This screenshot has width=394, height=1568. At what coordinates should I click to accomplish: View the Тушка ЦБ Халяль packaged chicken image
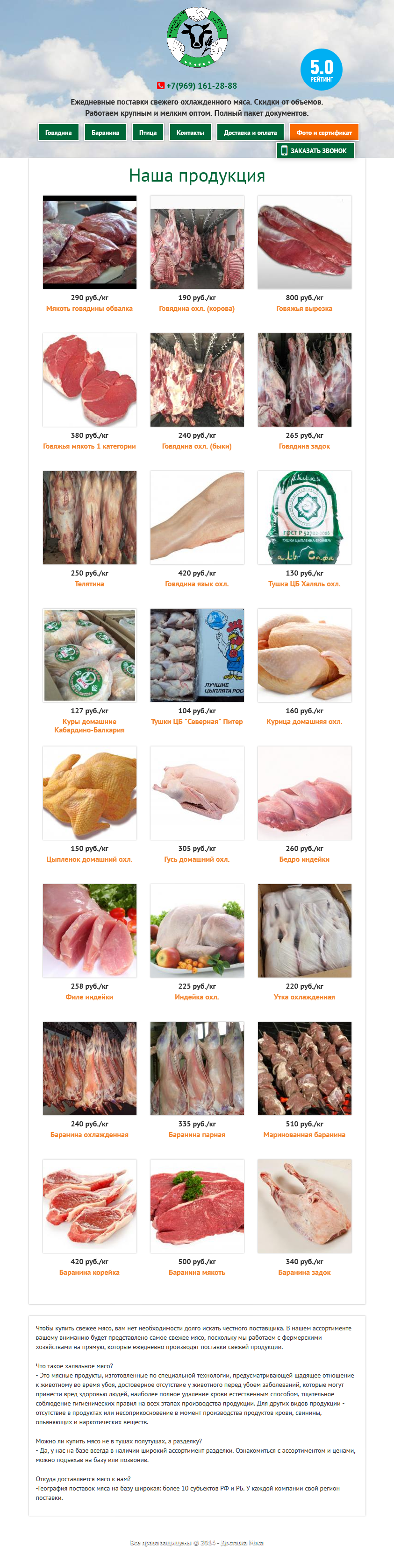pyautogui.click(x=304, y=517)
